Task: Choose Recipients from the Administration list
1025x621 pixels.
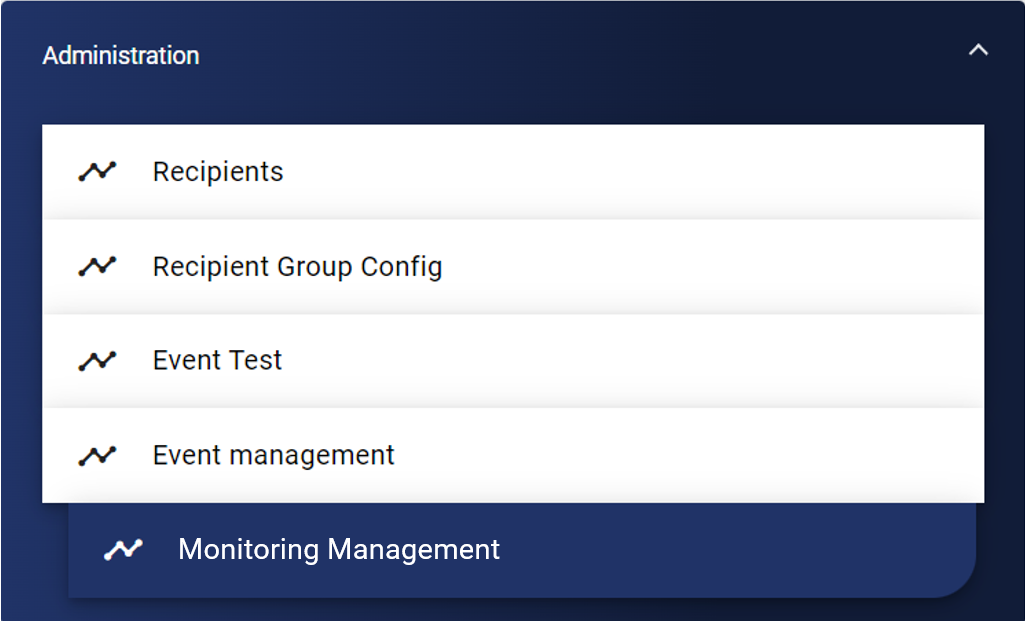Action: tap(512, 172)
